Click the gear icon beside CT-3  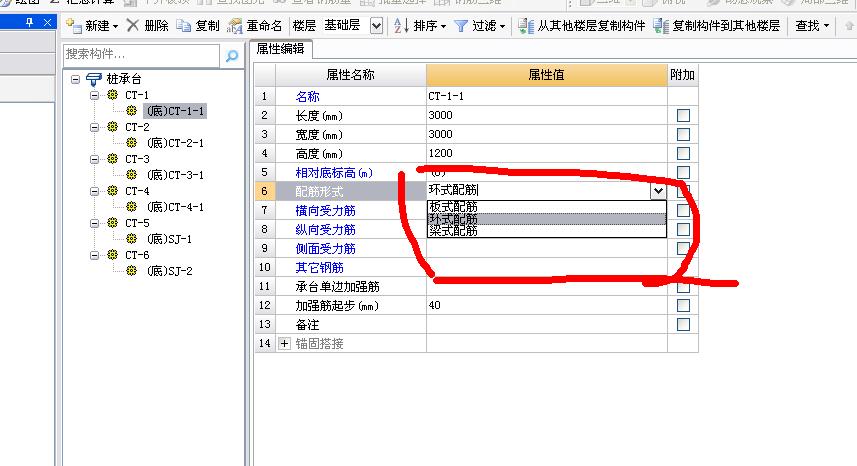(113, 159)
